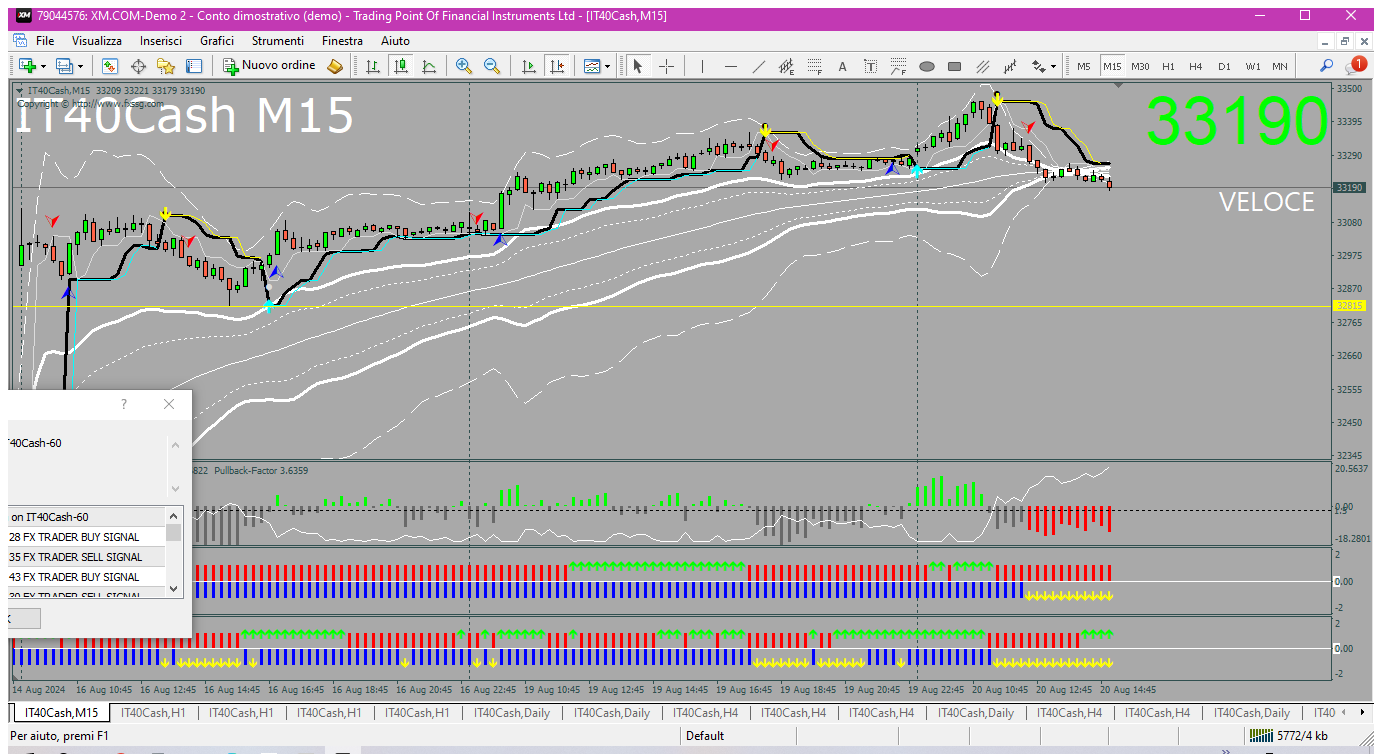Viewport: 1382px width, 754px height.
Task: Zoom in on the chart
Action: [x=464, y=66]
